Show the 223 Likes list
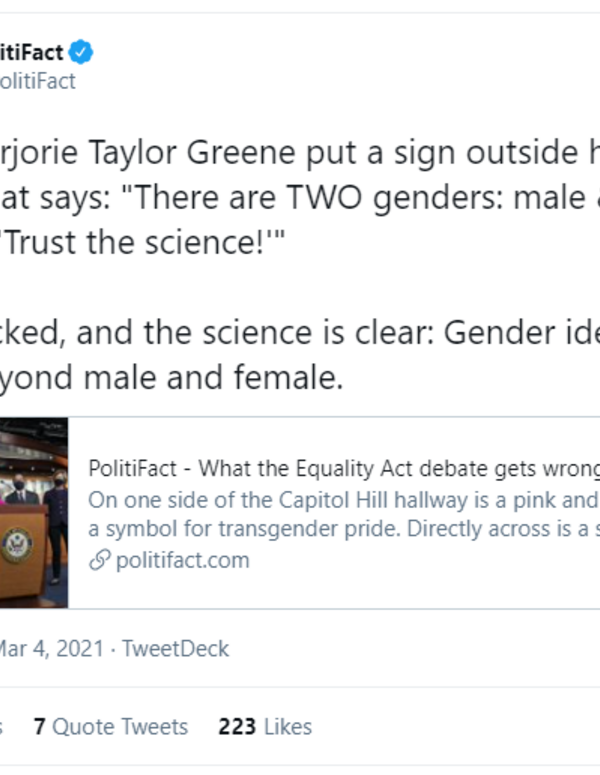 pyautogui.click(x=265, y=727)
